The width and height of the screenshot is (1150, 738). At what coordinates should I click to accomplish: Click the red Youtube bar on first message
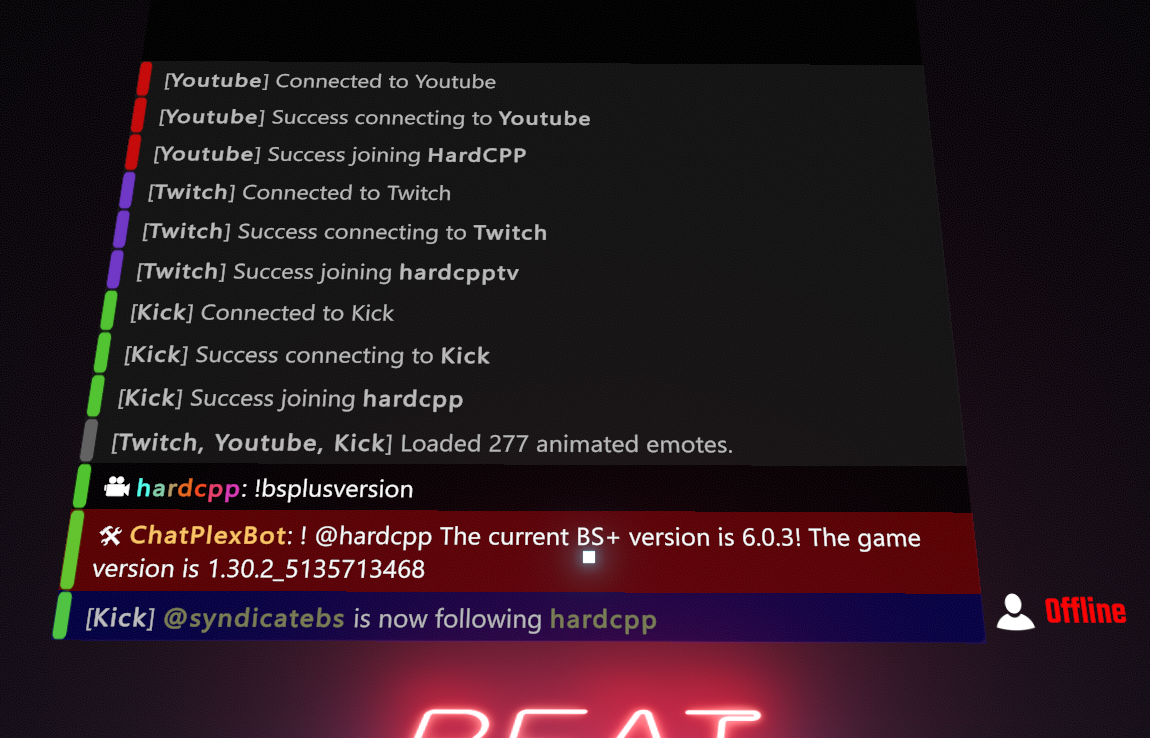pyautogui.click(x=144, y=78)
